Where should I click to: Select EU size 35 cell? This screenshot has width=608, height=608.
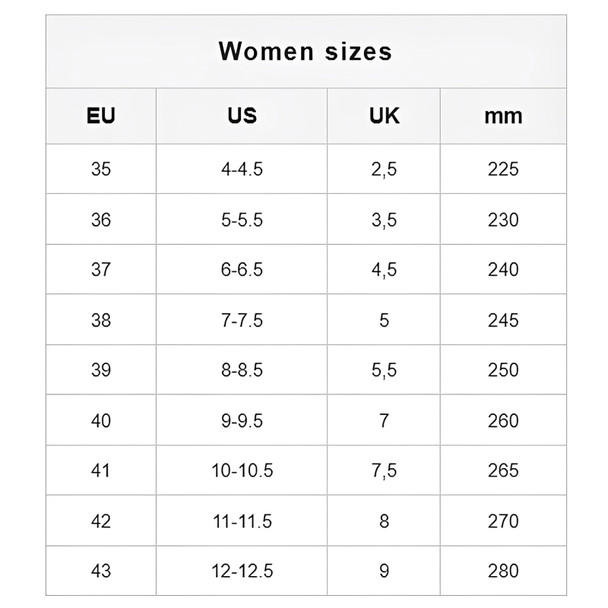101,169
